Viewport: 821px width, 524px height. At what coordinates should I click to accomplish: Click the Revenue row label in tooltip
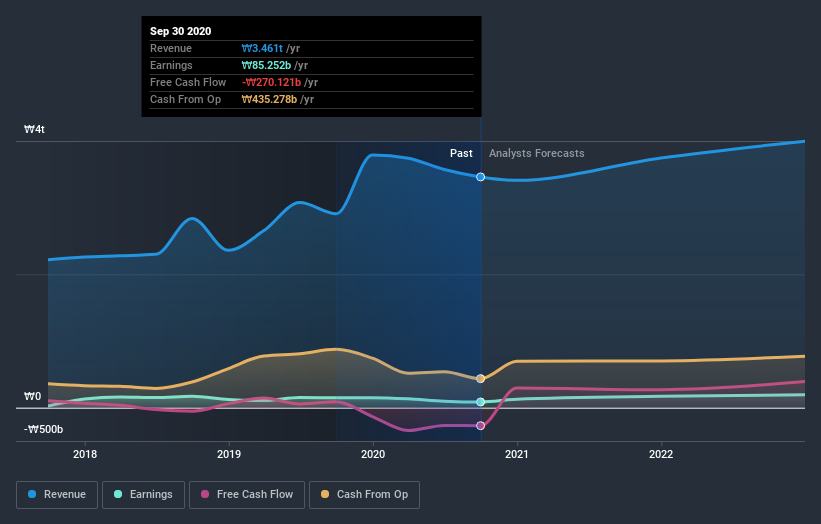[171, 48]
